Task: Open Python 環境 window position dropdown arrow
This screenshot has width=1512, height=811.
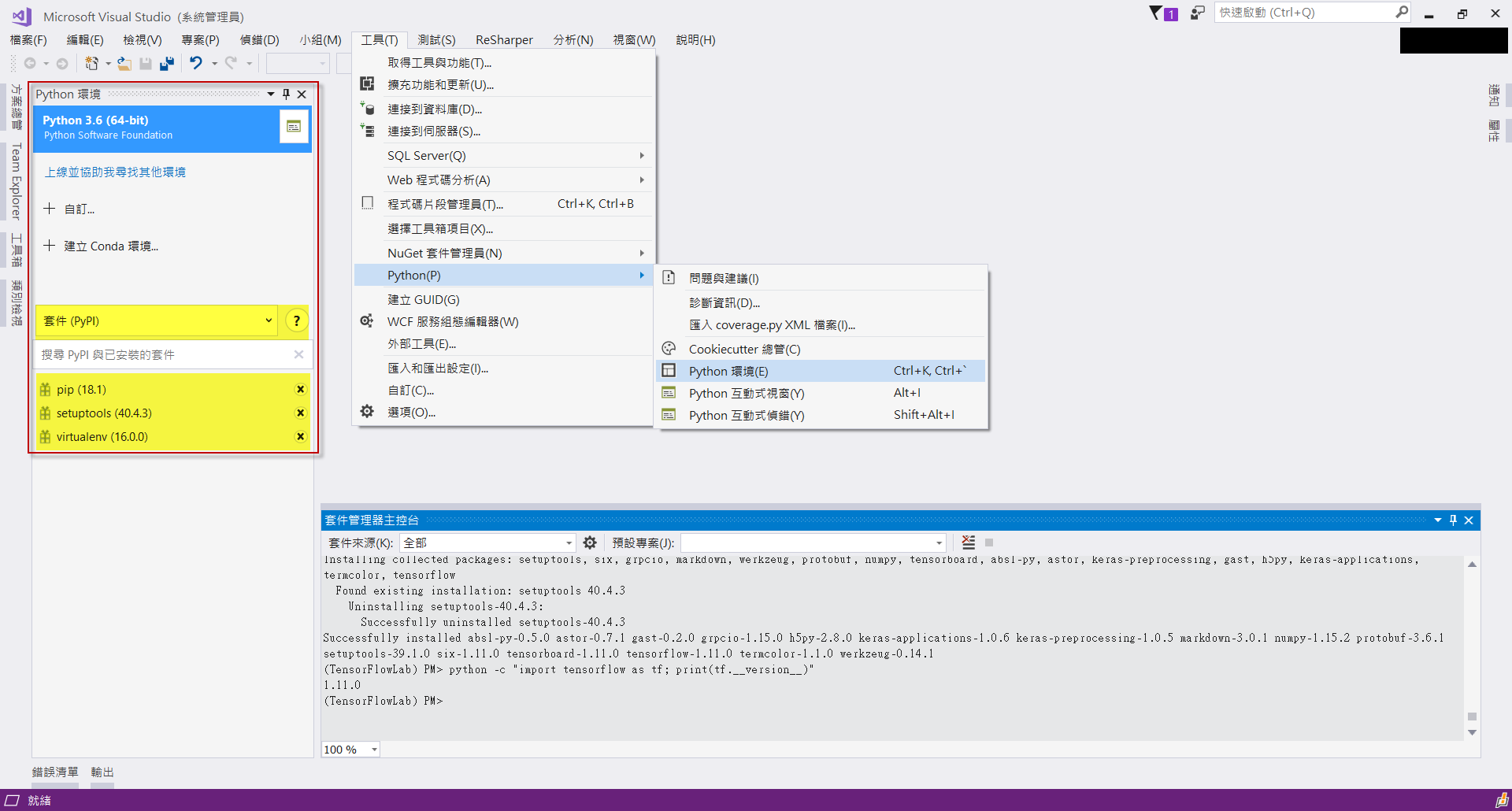Action: [271, 94]
